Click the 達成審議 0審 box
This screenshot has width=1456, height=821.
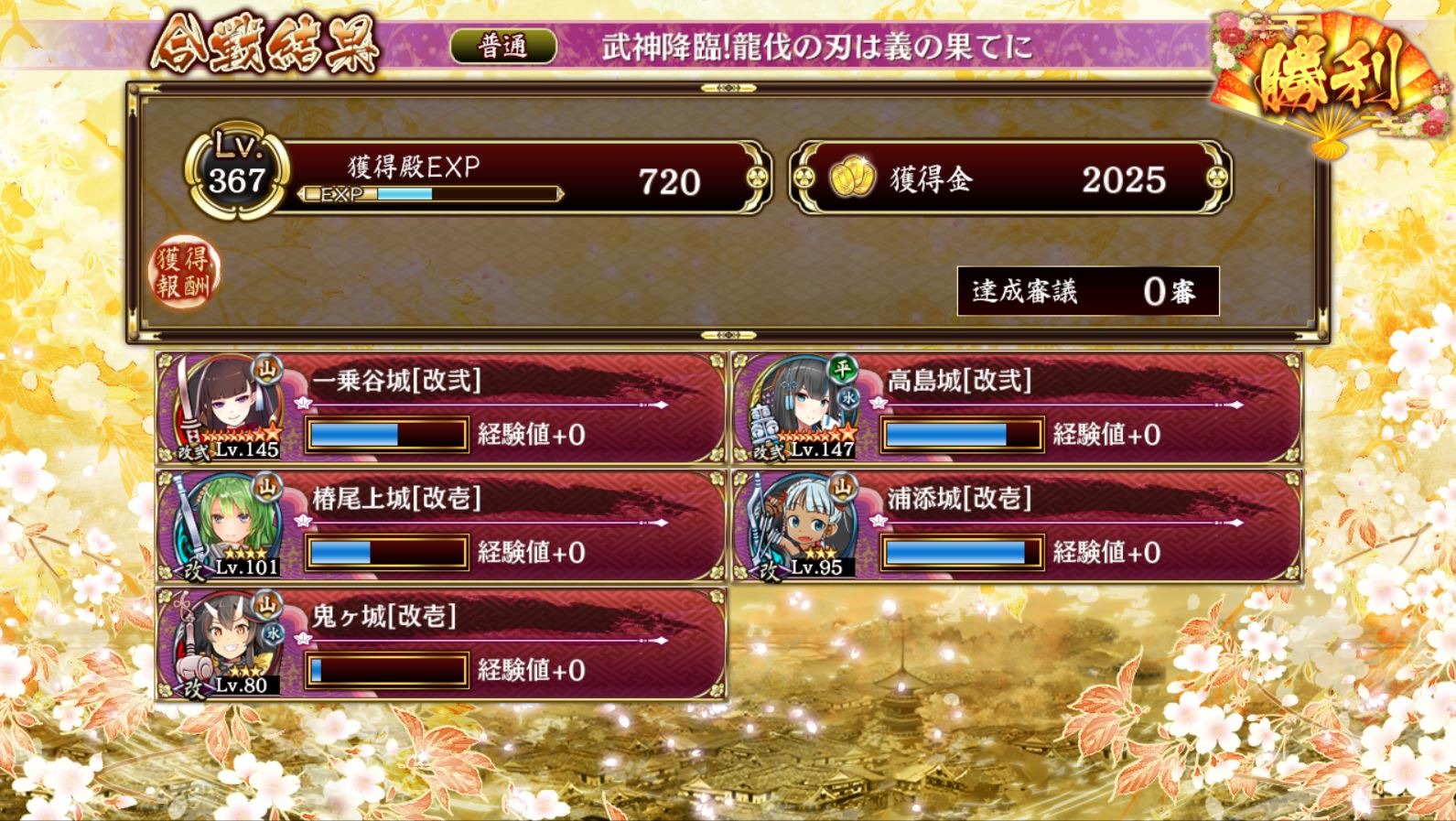[x=1088, y=291]
